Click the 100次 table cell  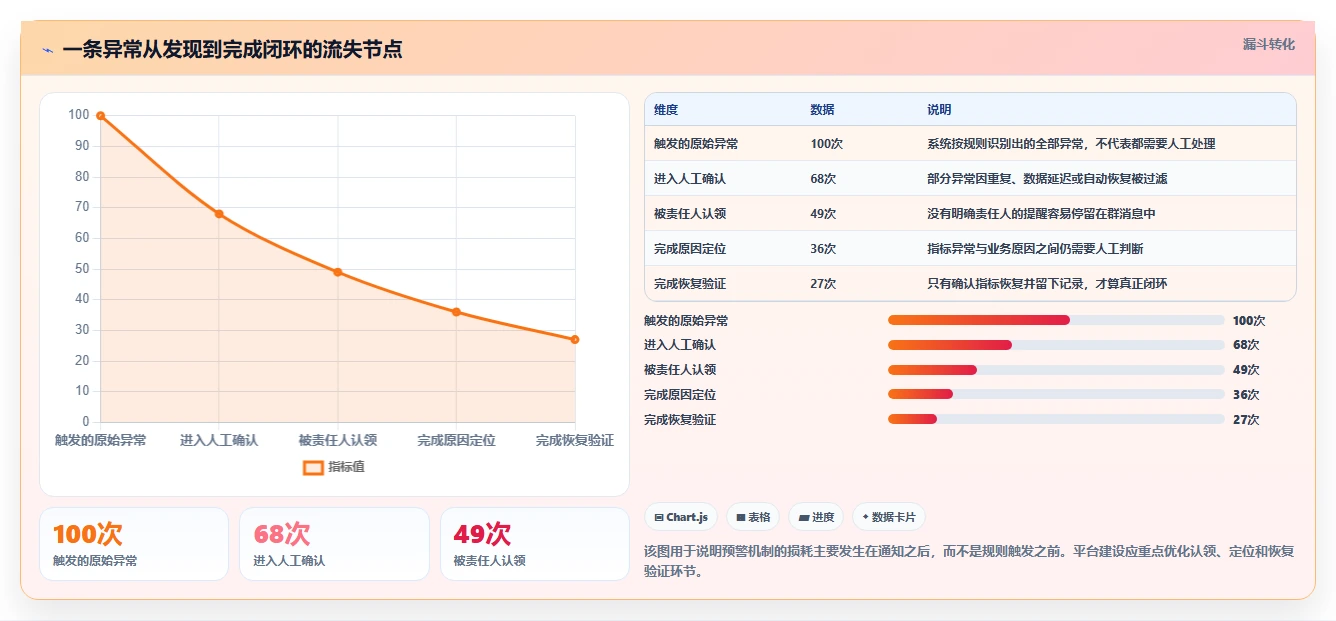(x=827, y=144)
